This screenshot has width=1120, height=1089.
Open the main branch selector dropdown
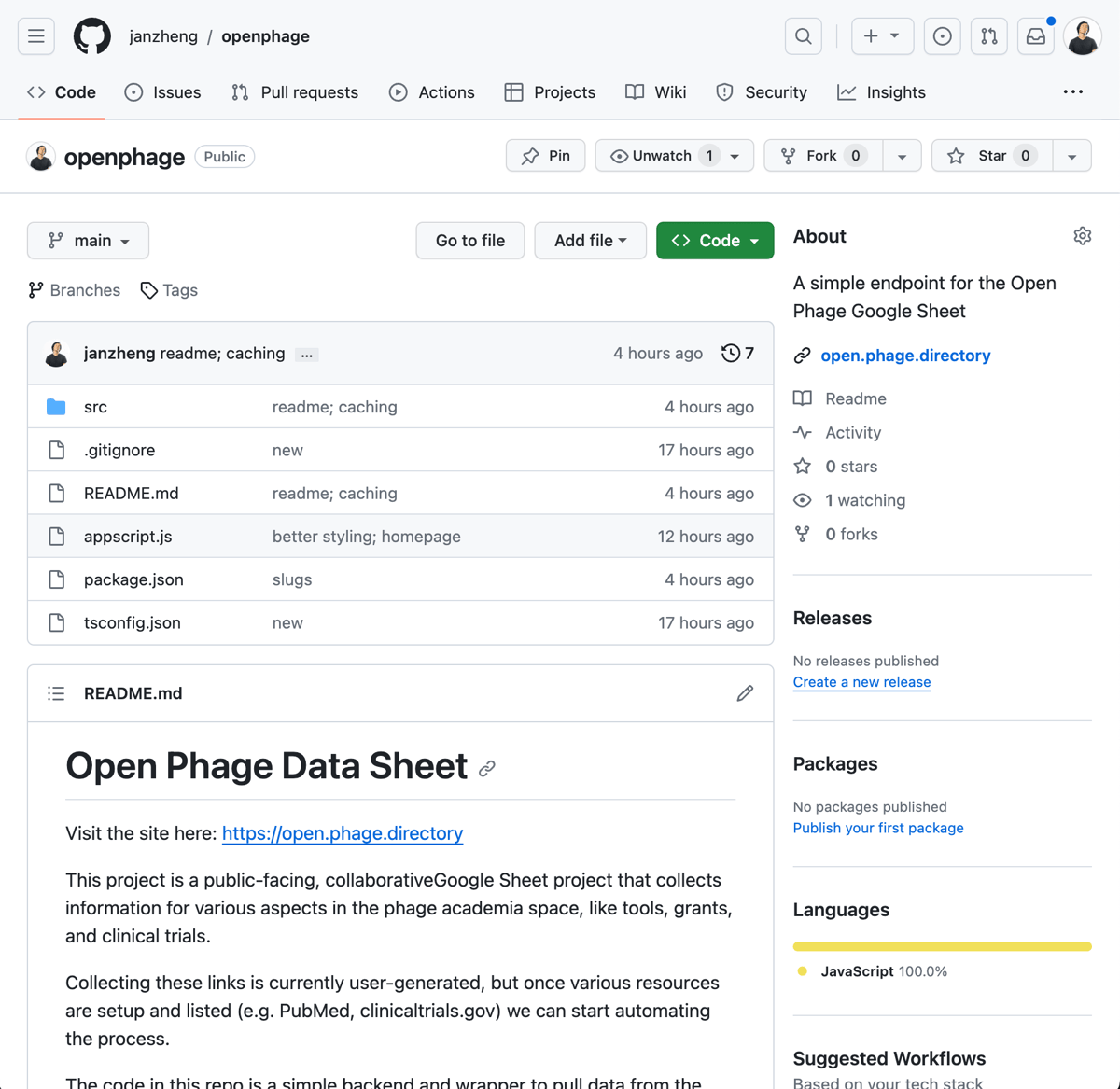[x=88, y=241]
